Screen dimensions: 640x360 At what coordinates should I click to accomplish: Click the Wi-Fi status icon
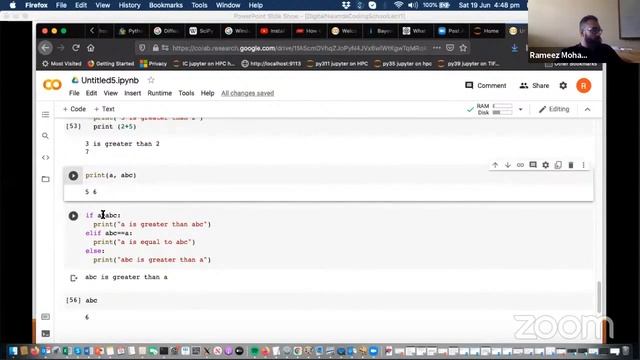398,5
